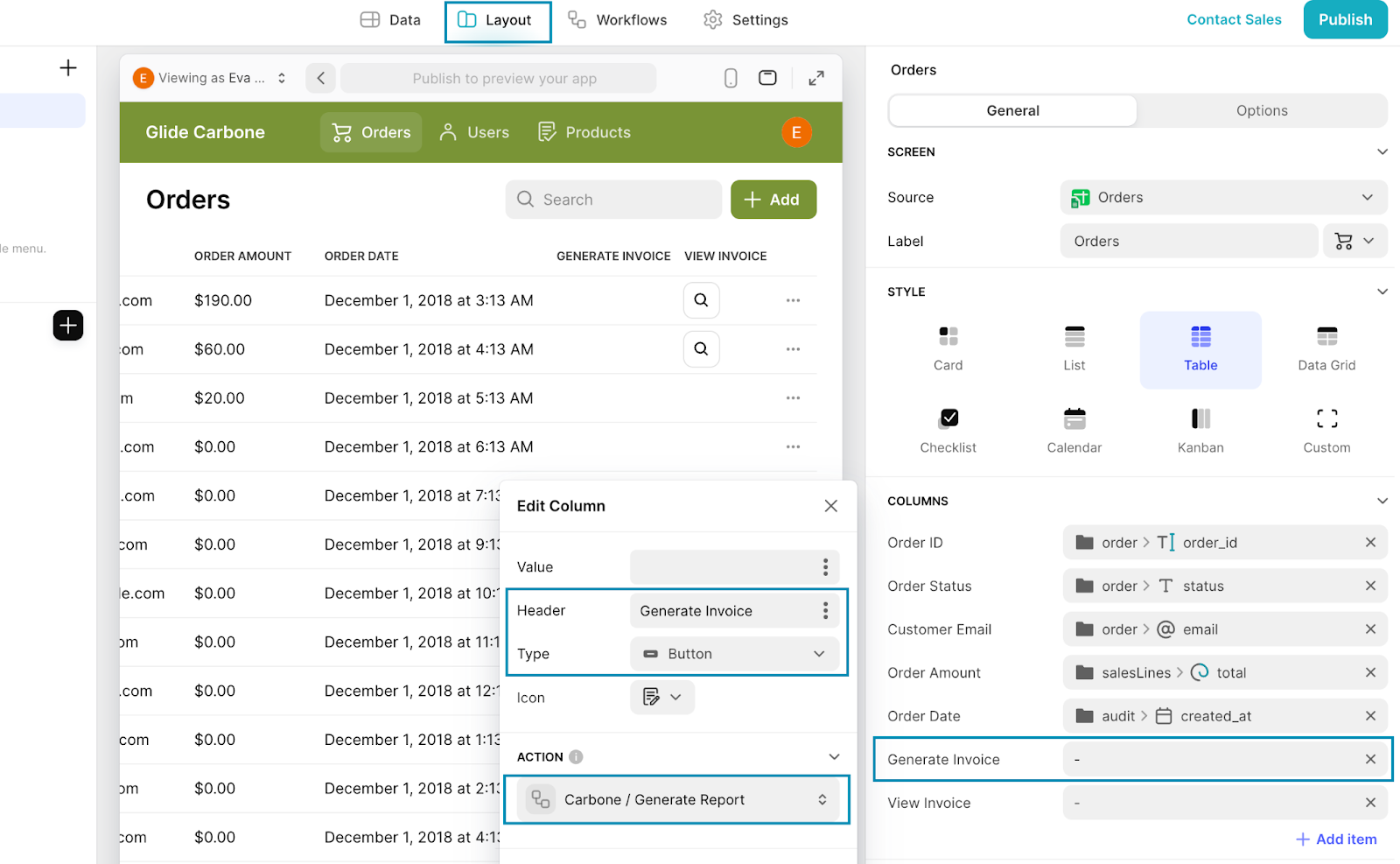Open more options for the 6:13 AM order
1400x864 pixels.
794,446
